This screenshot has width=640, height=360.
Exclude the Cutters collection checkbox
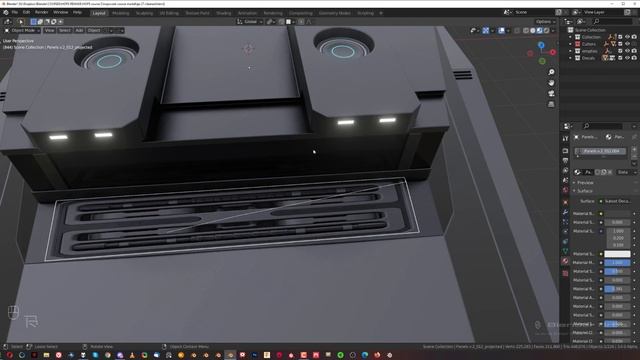[x=620, y=44]
